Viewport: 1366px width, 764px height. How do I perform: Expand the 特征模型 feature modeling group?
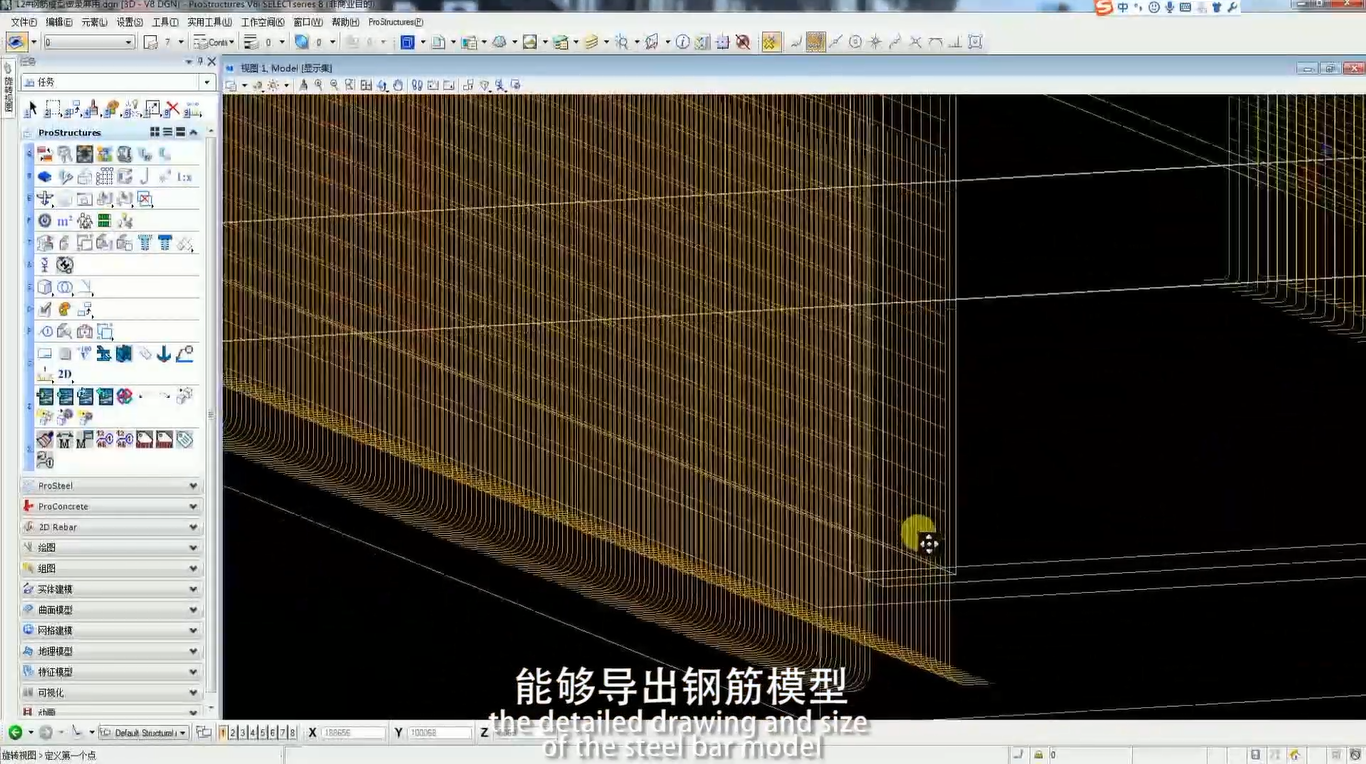tap(110, 672)
